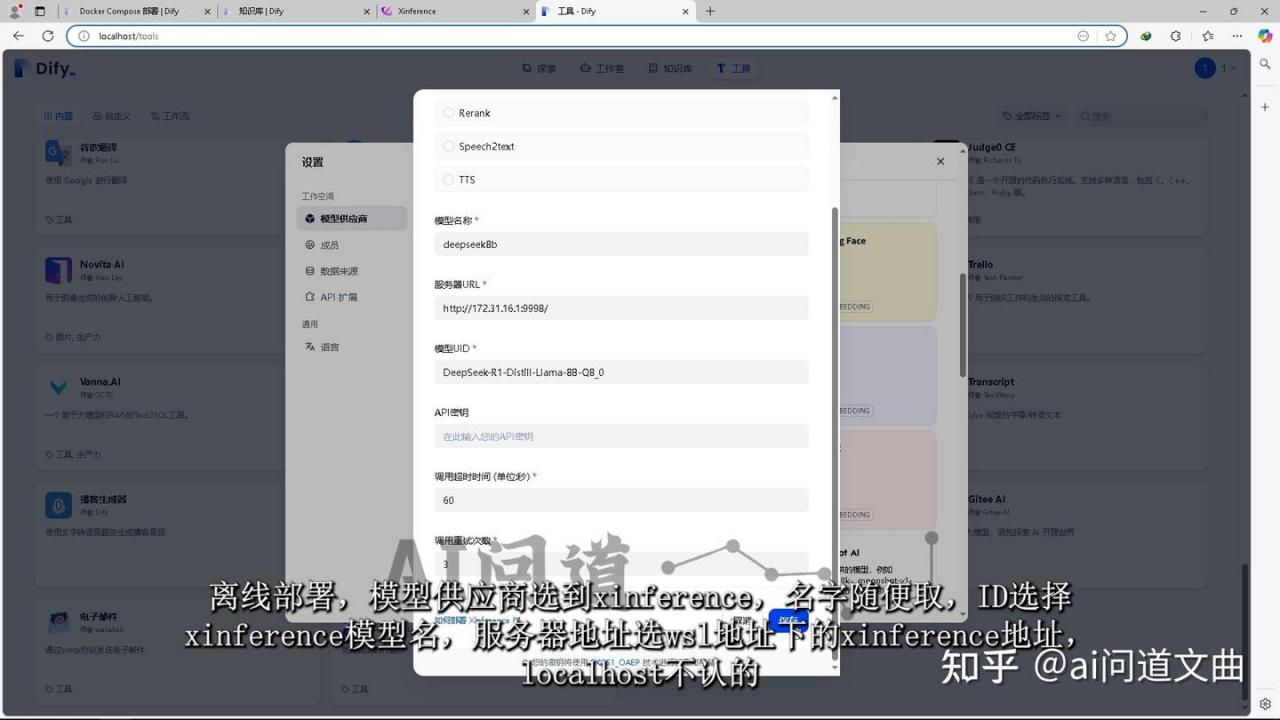Open the 全部标签 filter dropdown
Screen dimensions: 1280x720
coord(1031,116)
